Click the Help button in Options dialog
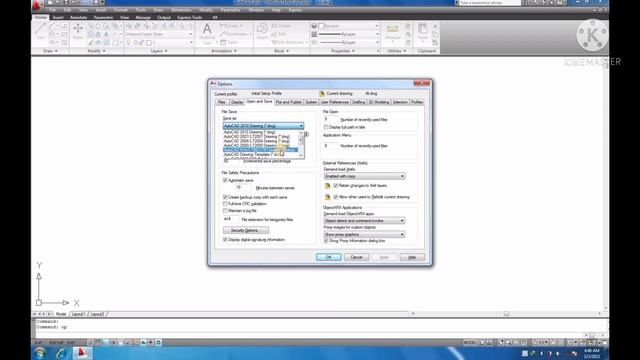640x360 pixels. tap(412, 257)
